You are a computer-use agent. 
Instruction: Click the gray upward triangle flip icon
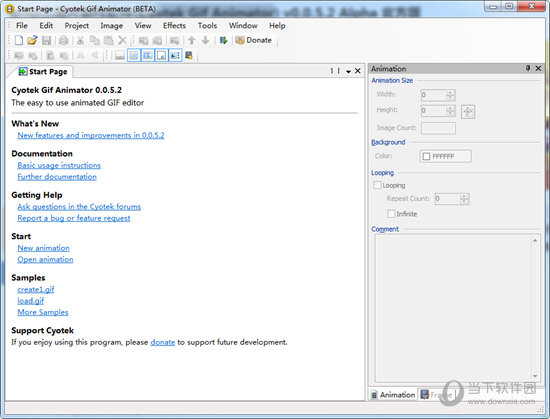click(80, 55)
